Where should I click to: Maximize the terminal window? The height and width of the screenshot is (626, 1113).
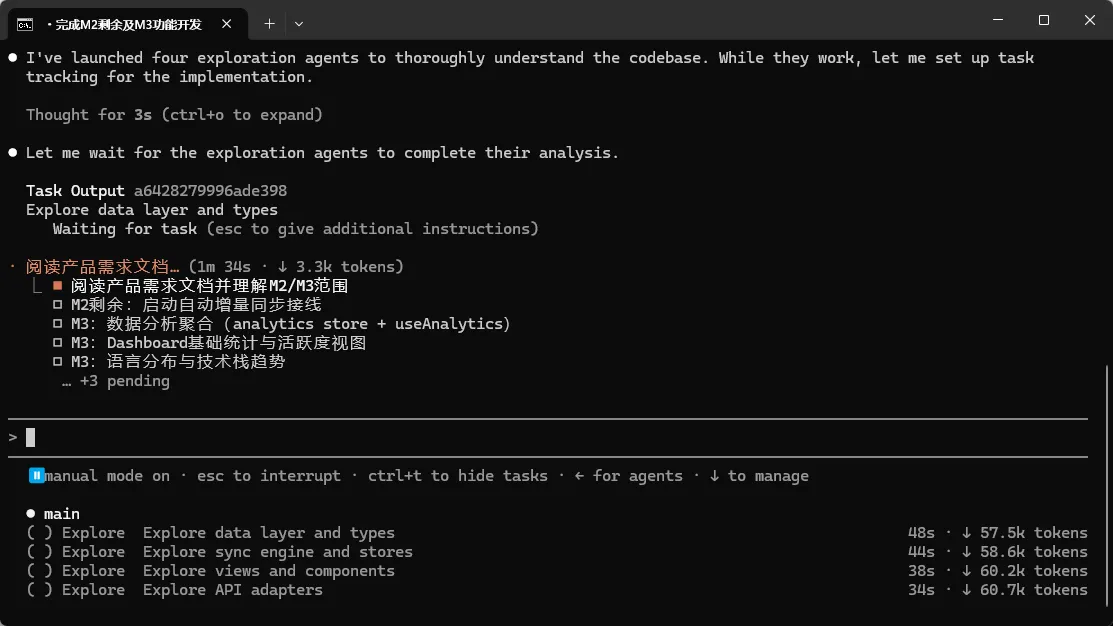(x=1043, y=20)
